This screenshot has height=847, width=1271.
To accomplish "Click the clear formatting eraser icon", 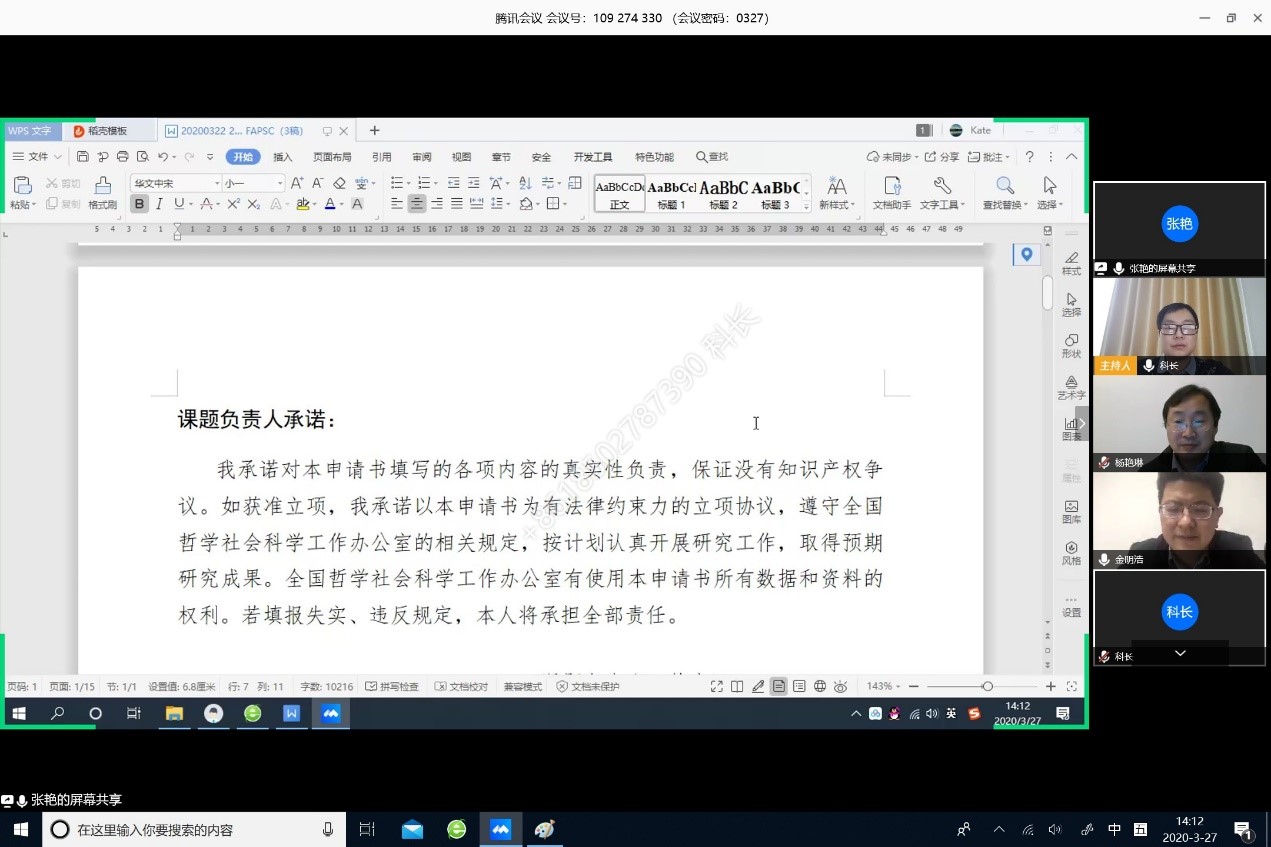I will 339,183.
